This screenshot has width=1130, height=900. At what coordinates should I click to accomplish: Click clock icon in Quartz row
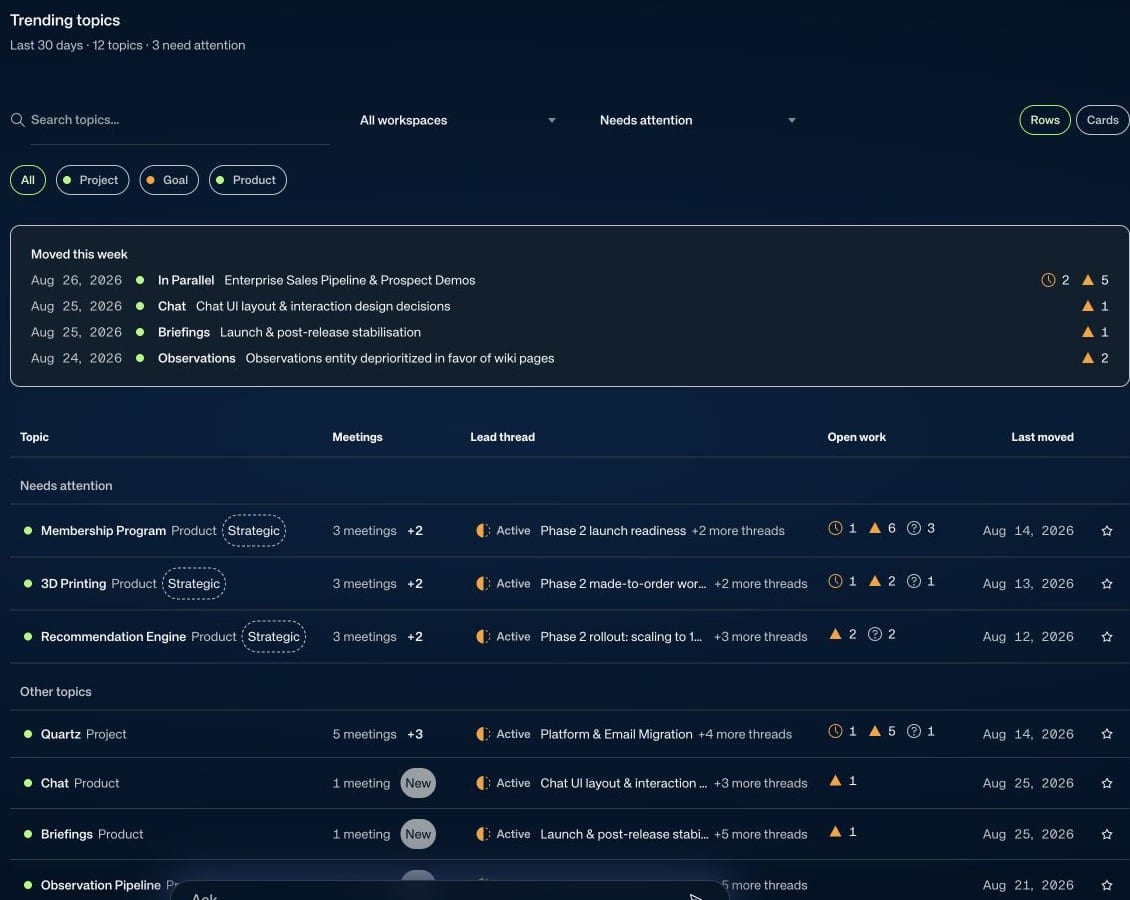coord(835,731)
